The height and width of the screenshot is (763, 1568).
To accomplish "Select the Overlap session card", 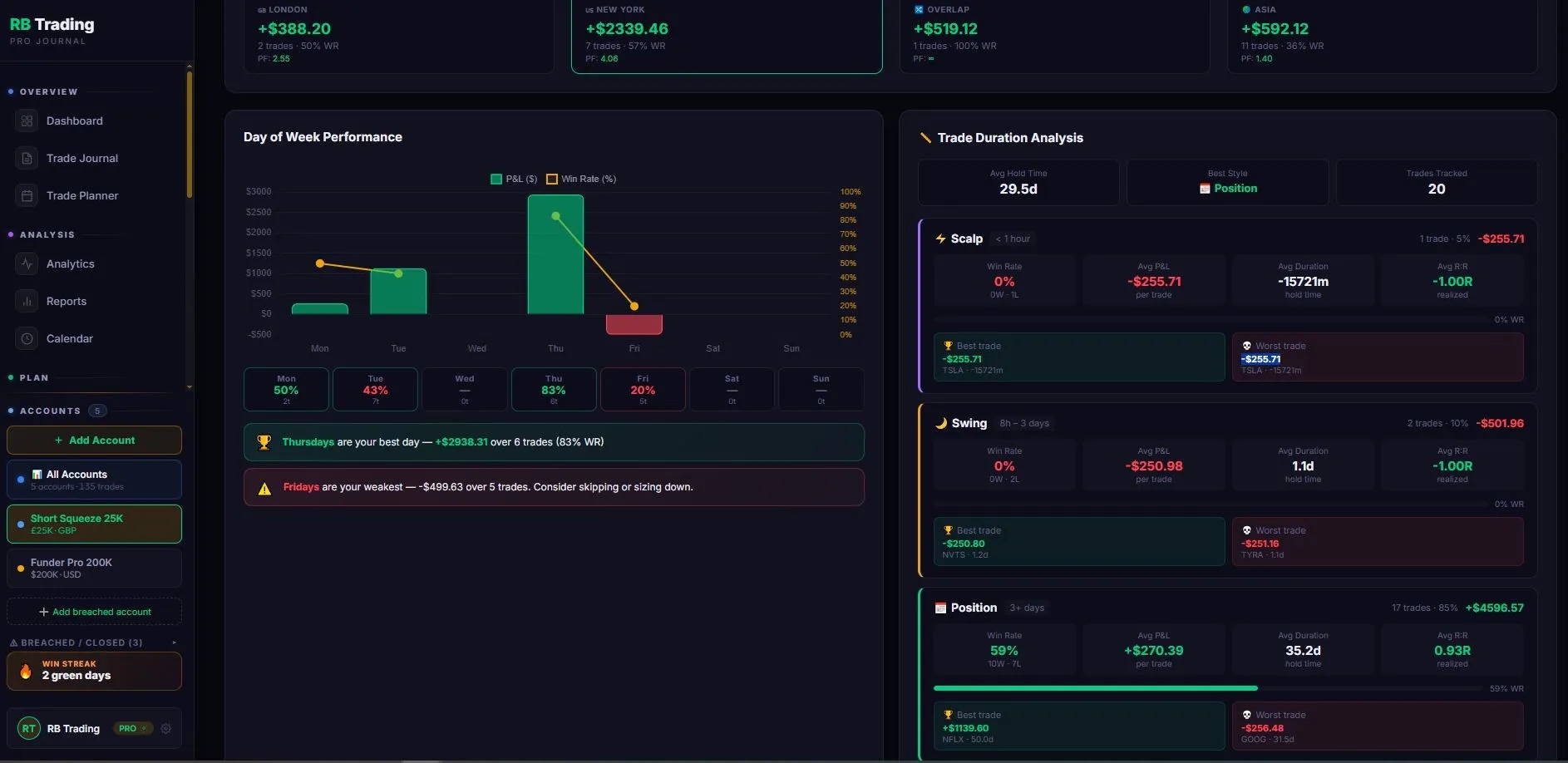I will (1054, 37).
